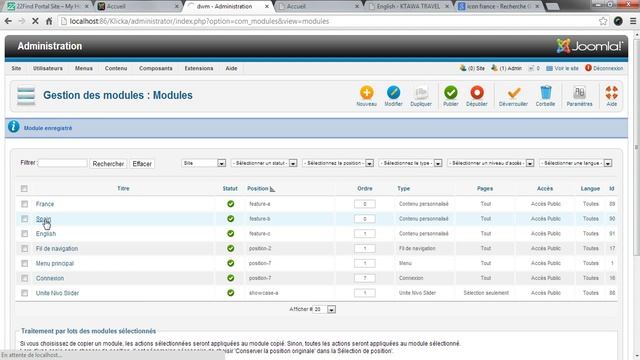640x360 pixels.
Task: Click the Rechercher button
Action: click(x=108, y=164)
